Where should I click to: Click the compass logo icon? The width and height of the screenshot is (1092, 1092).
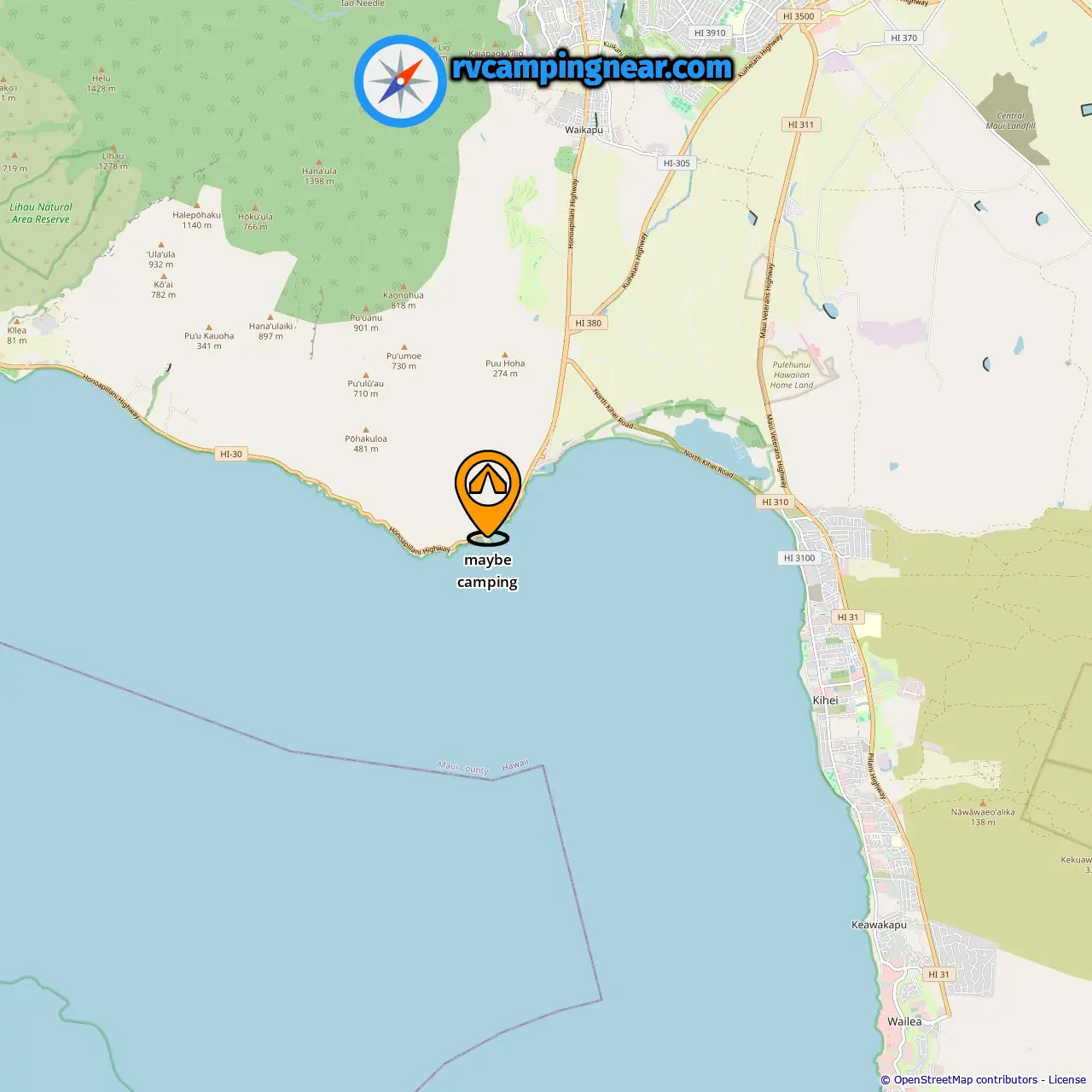pos(400,81)
